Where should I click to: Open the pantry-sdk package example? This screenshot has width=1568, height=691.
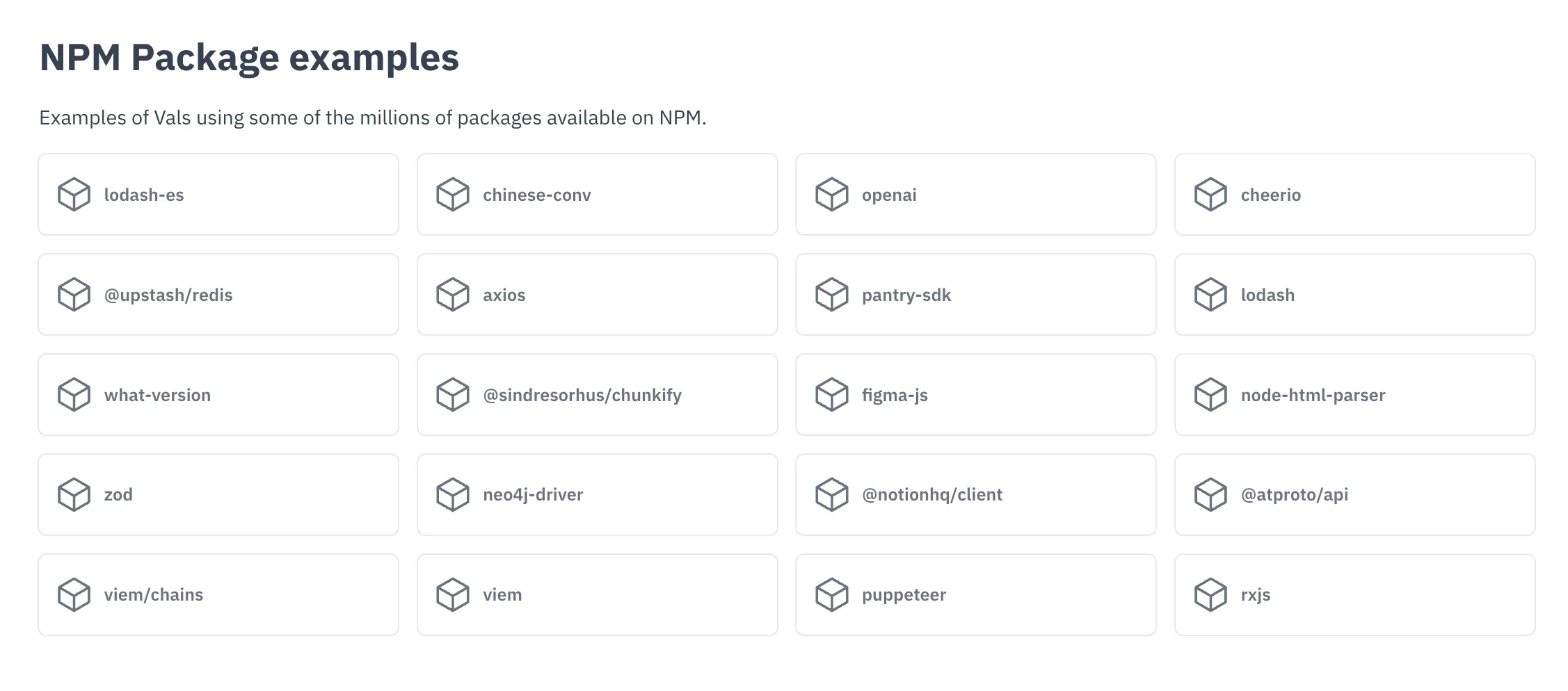(x=975, y=295)
